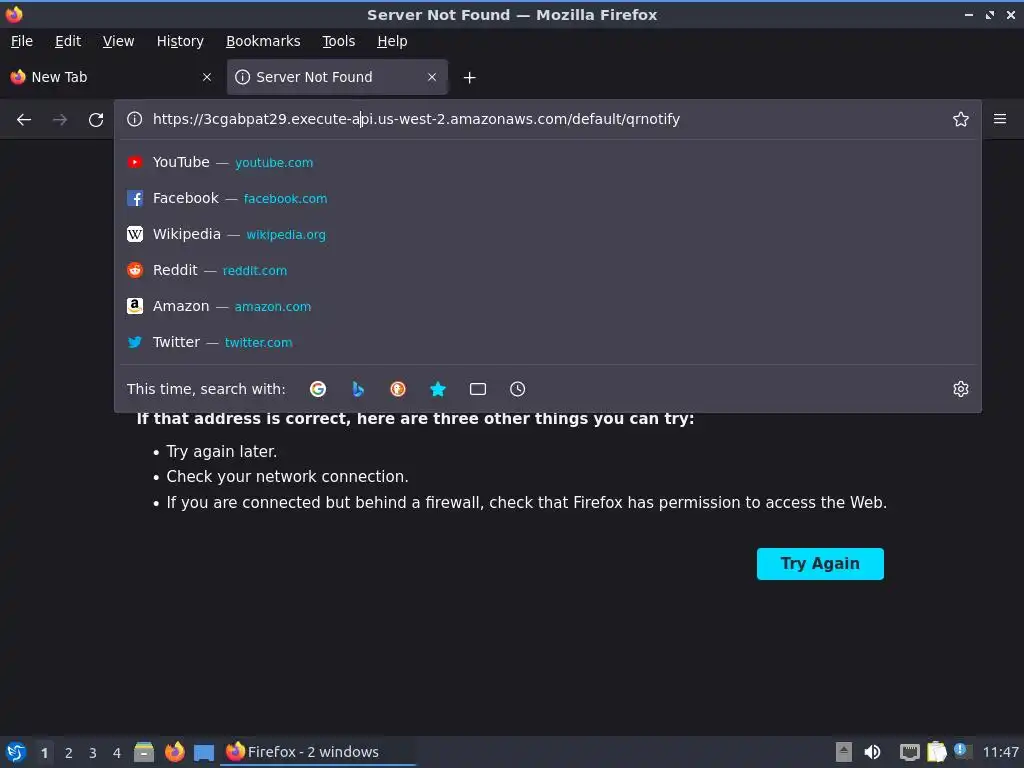Open the file manager taskbar icon

(x=144, y=752)
